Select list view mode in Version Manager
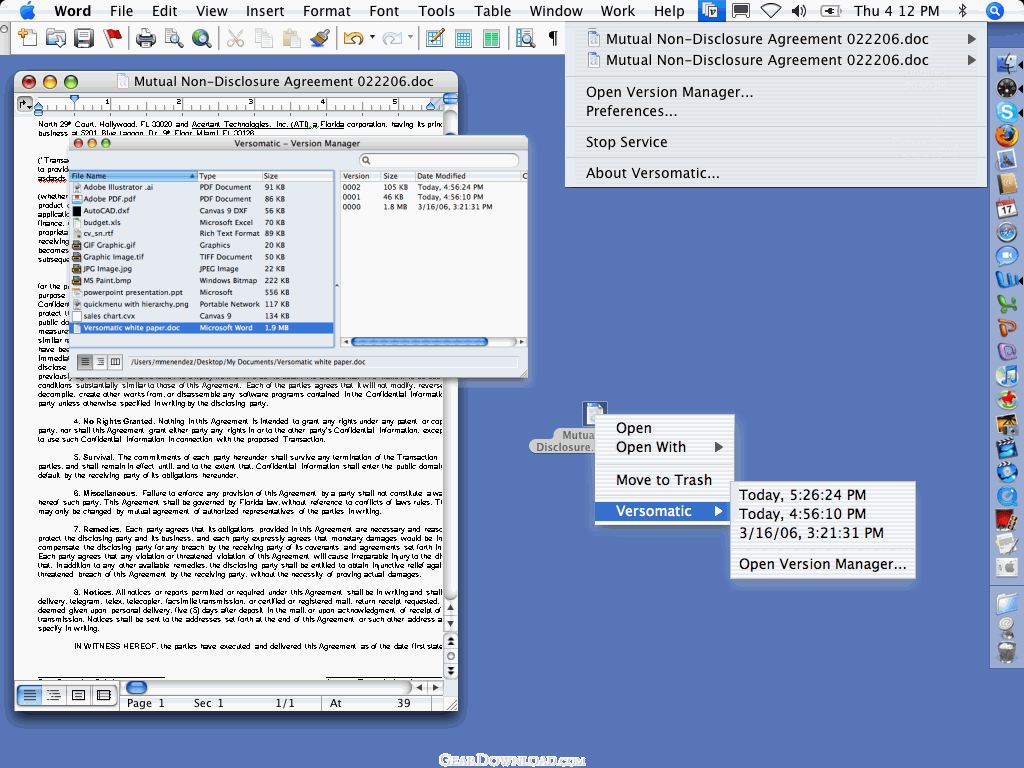 [x=85, y=362]
